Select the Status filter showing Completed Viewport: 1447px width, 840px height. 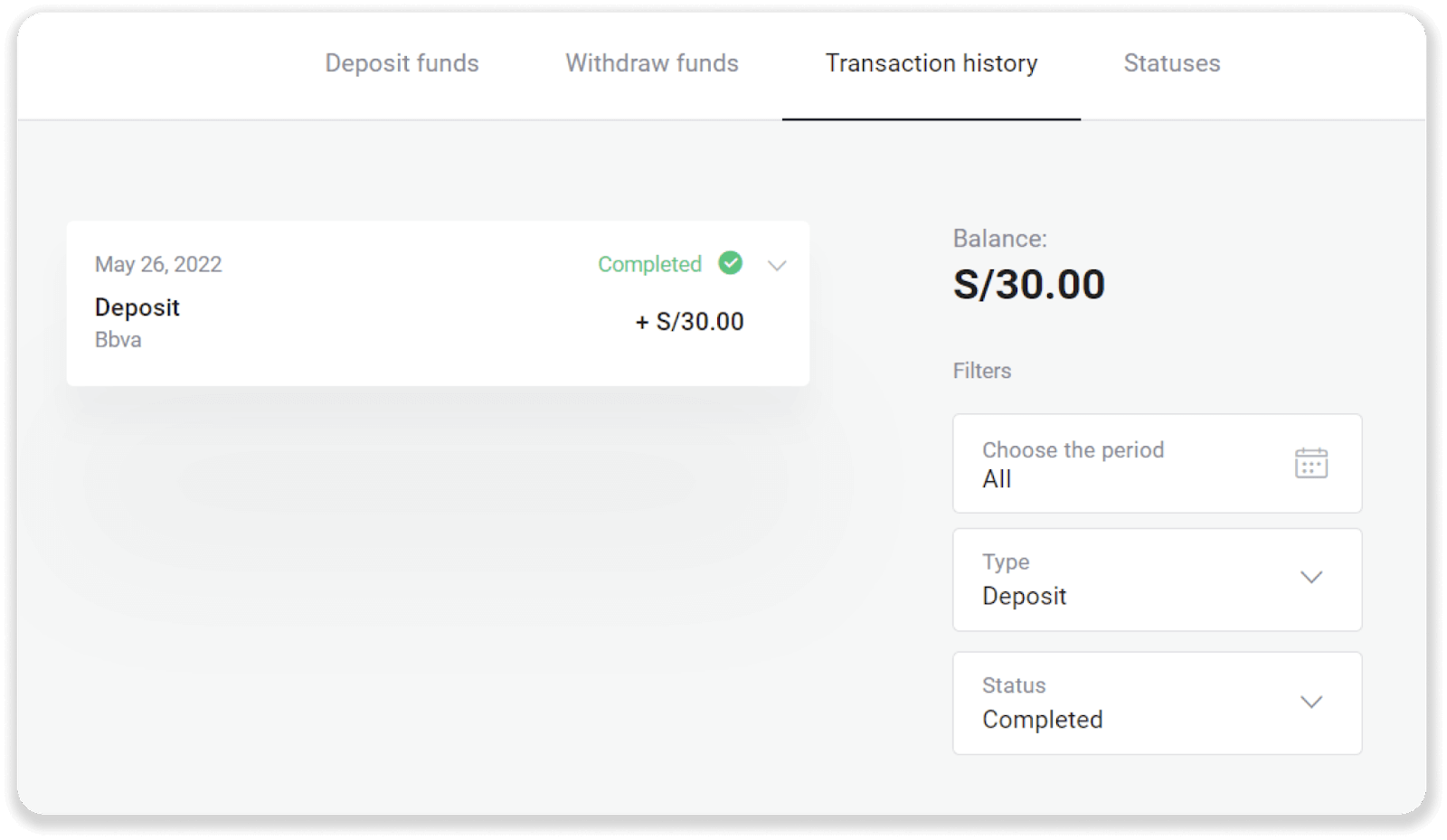1121,703
